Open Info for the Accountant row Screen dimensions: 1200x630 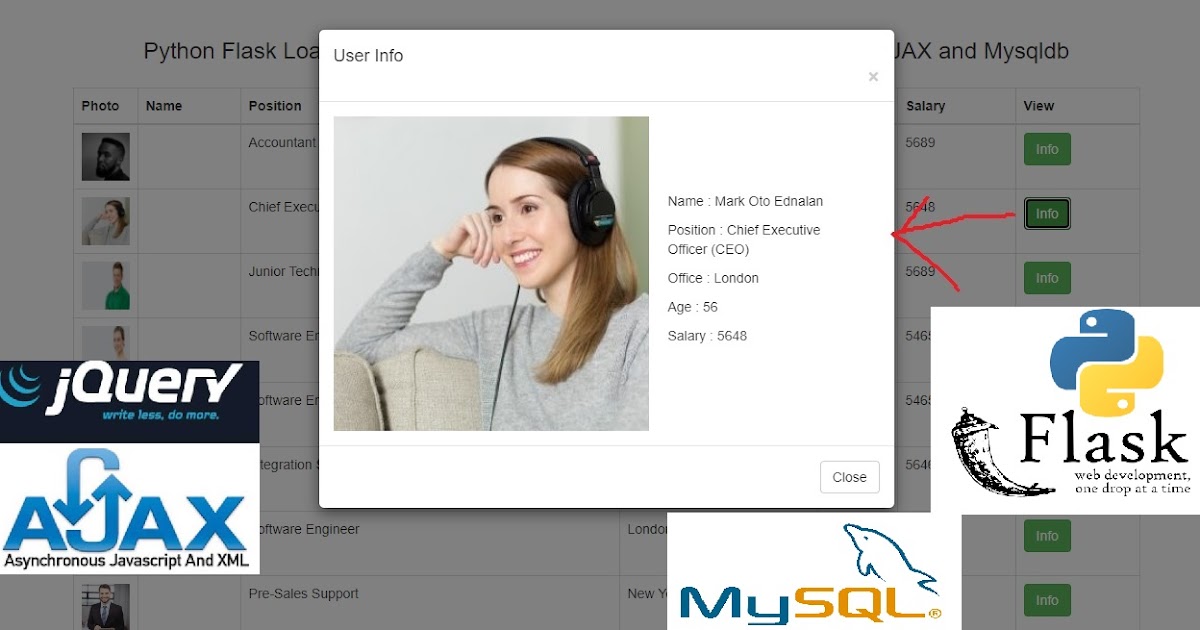(1047, 149)
